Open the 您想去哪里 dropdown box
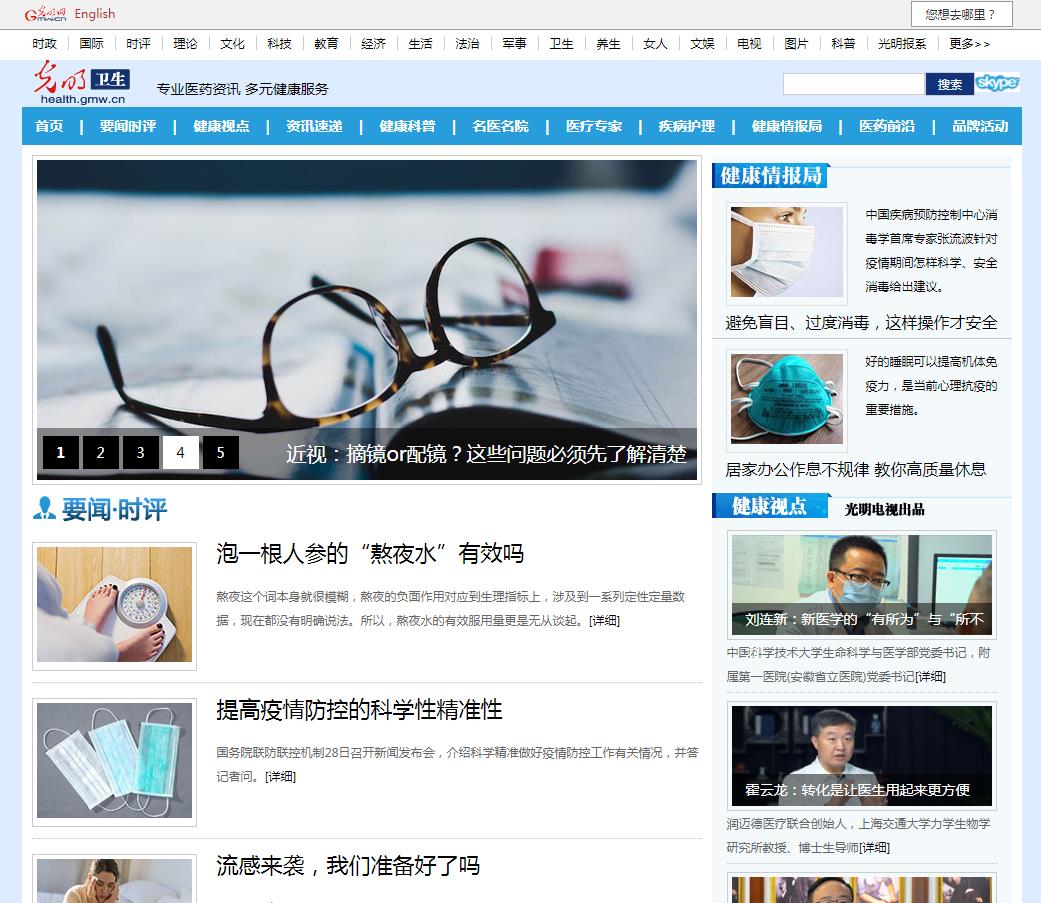 pyautogui.click(x=961, y=14)
